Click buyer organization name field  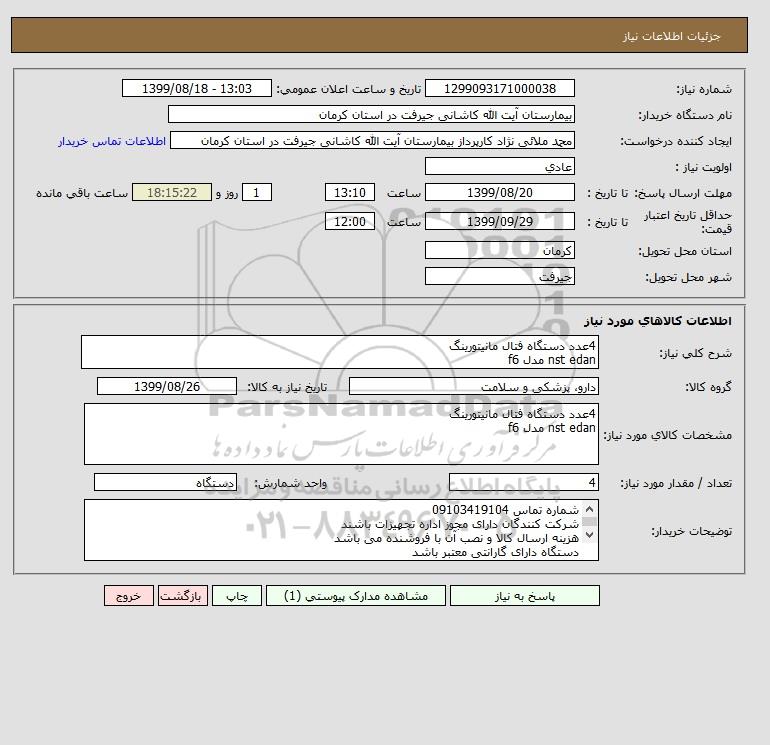click(x=371, y=114)
